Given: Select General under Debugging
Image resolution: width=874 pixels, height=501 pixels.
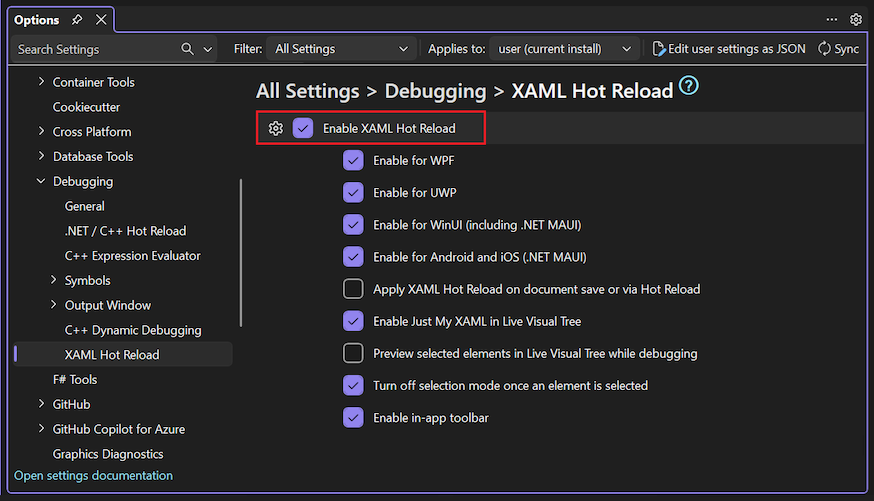Looking at the screenshot, I should (x=84, y=206).
